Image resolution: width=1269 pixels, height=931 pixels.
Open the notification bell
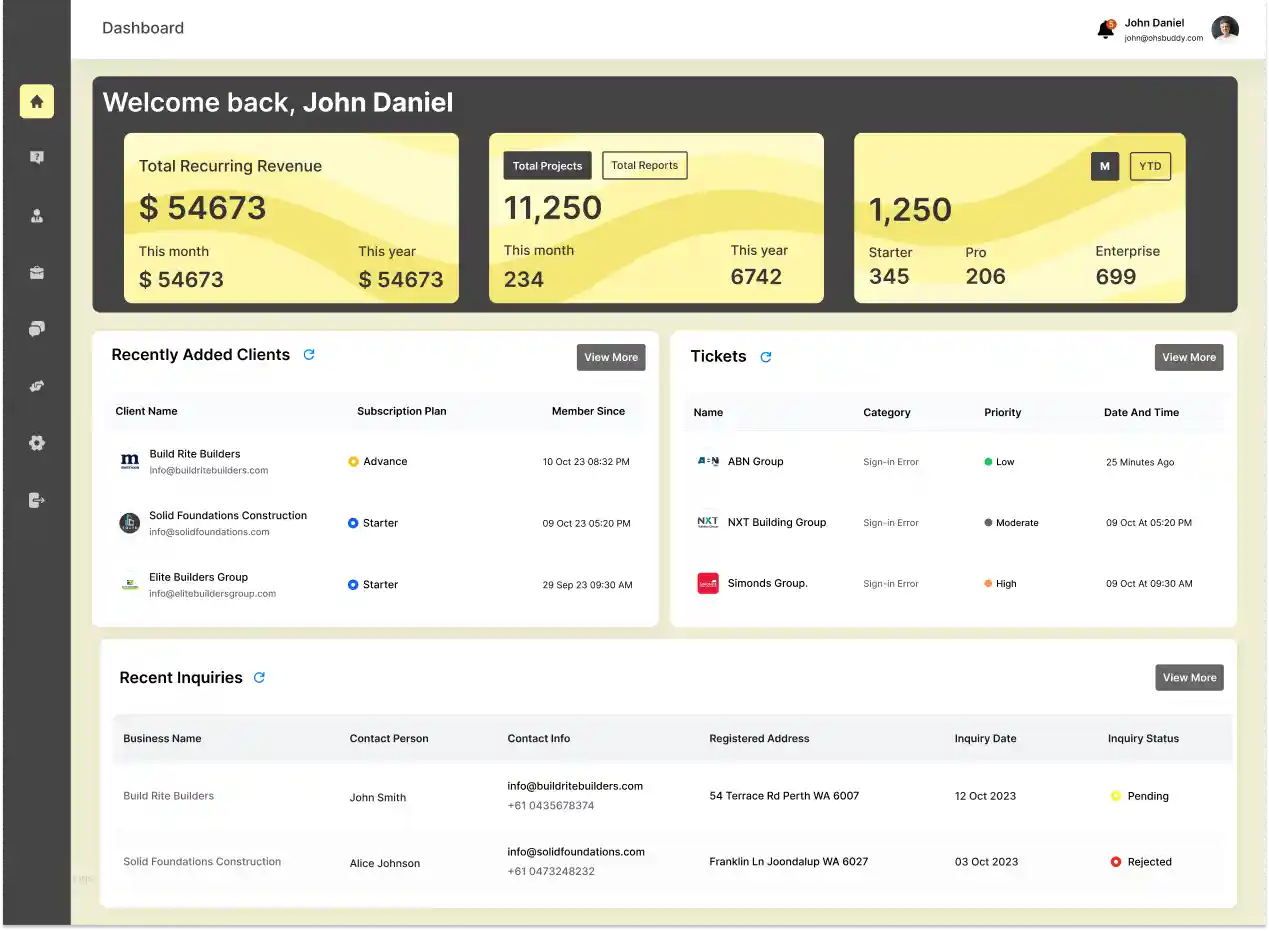1105,30
